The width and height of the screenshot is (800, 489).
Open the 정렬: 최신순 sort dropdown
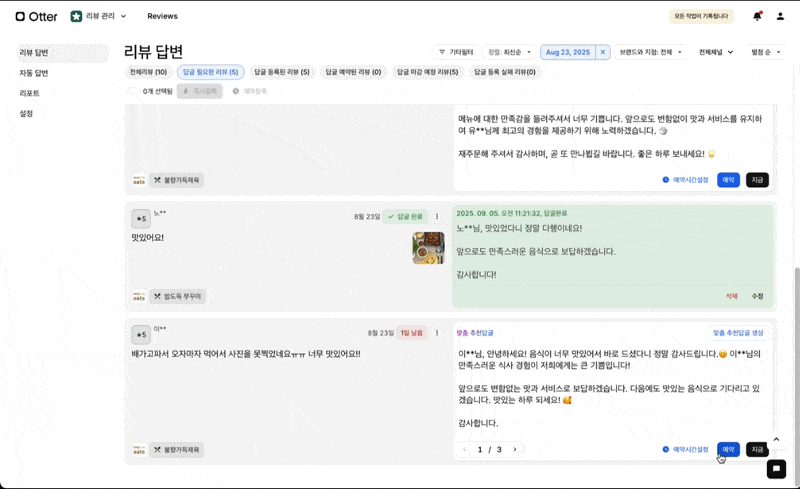point(509,52)
